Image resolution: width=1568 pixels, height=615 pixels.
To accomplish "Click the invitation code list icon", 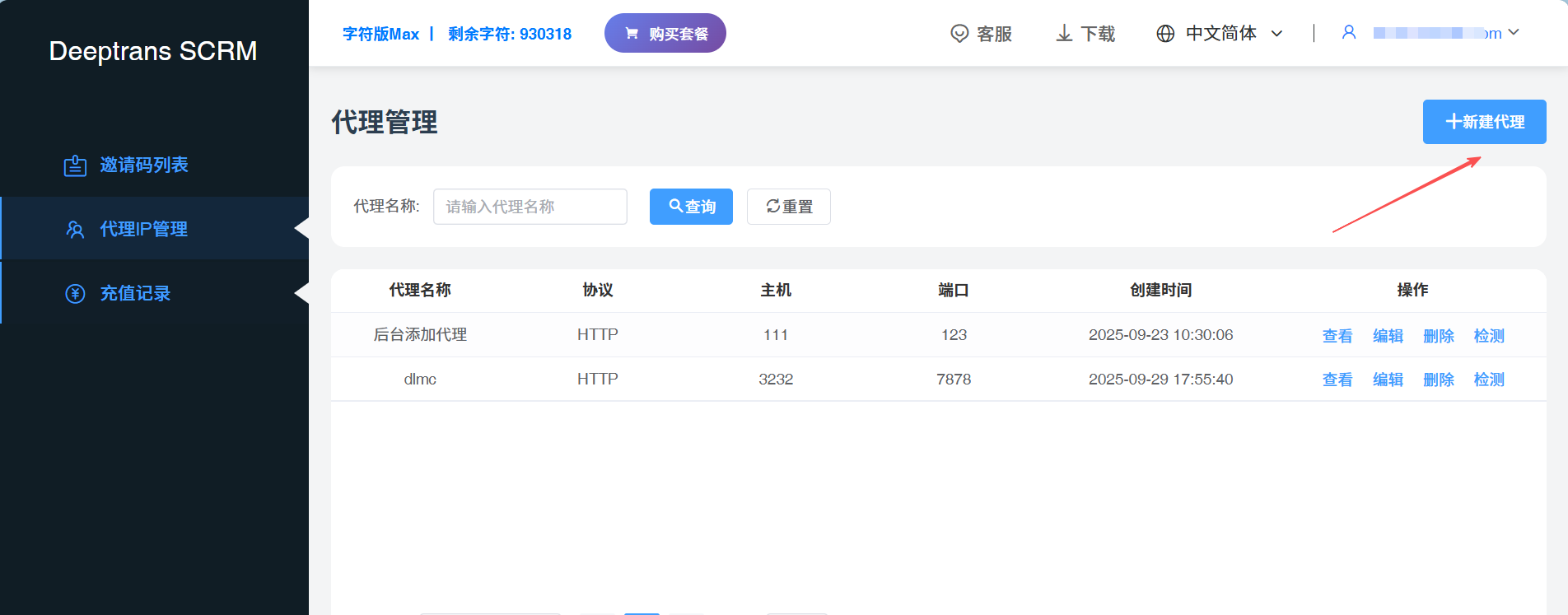I will [x=75, y=165].
